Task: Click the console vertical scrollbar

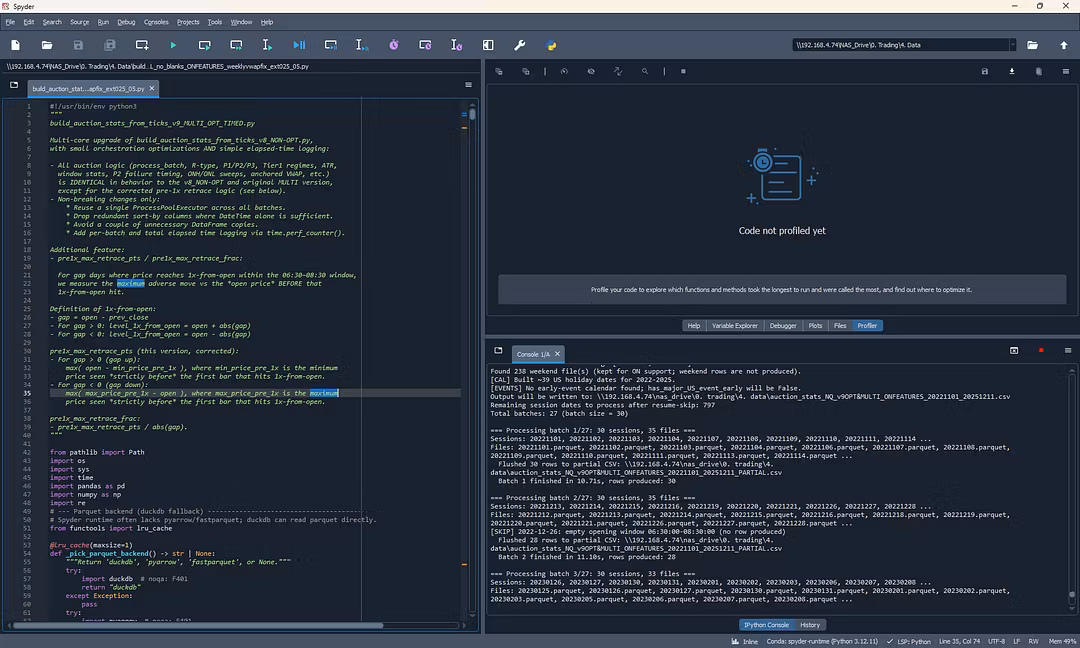Action: pyautogui.click(x=1074, y=480)
